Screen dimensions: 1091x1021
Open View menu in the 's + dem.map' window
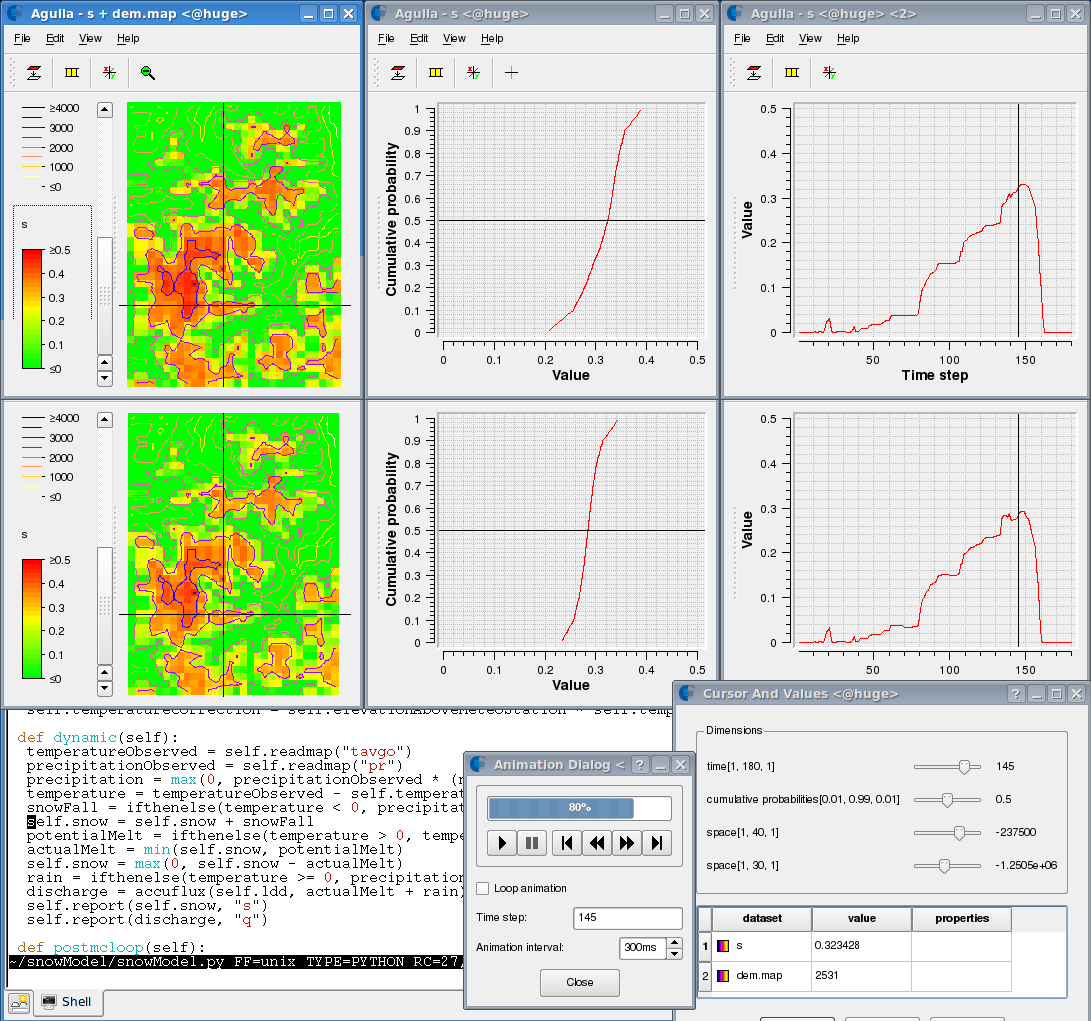pos(90,38)
